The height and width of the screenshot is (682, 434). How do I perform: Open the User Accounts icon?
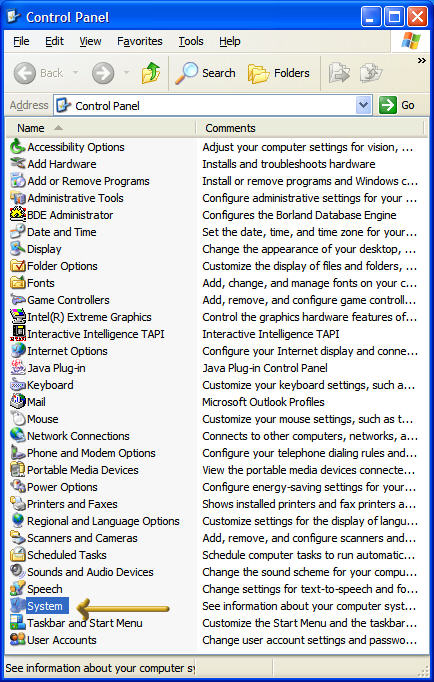point(18,639)
